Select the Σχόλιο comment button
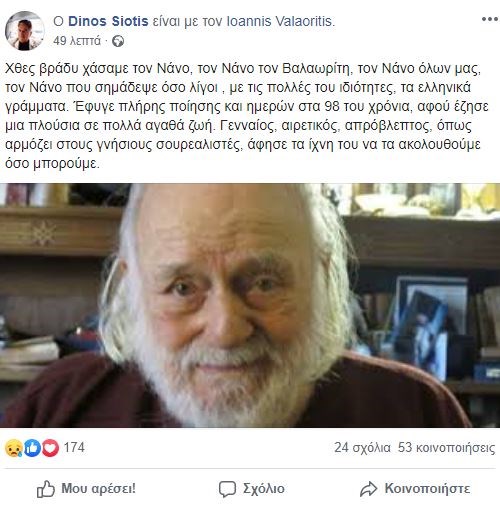The height and width of the screenshot is (508, 500). (x=252, y=489)
